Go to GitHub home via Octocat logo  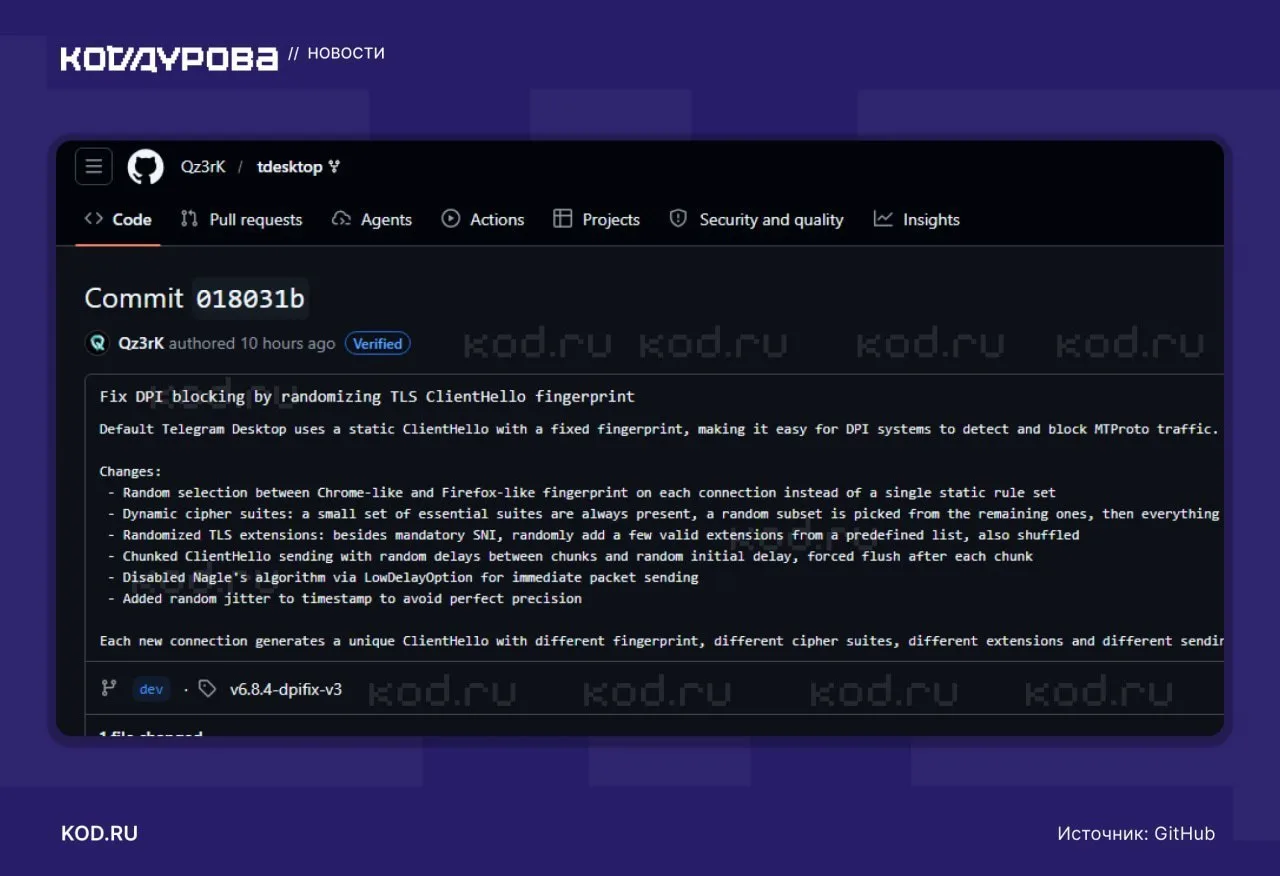pos(145,167)
